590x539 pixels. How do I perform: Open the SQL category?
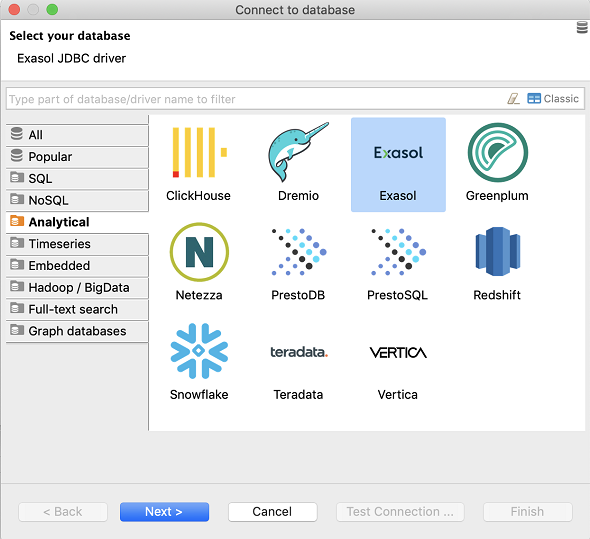click(77, 178)
